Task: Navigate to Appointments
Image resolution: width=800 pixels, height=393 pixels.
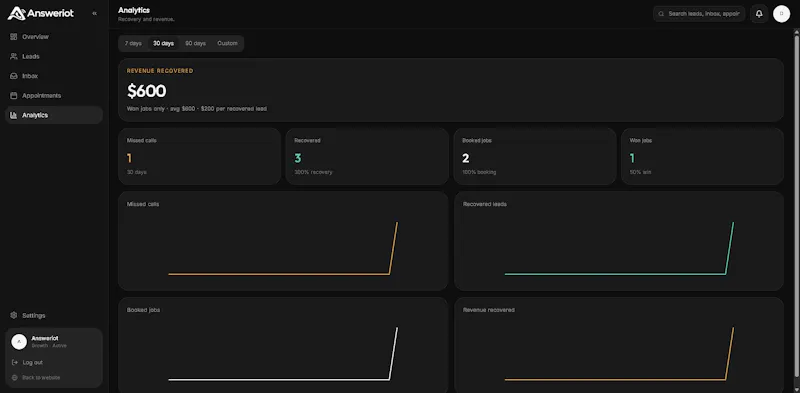Action: point(54,95)
